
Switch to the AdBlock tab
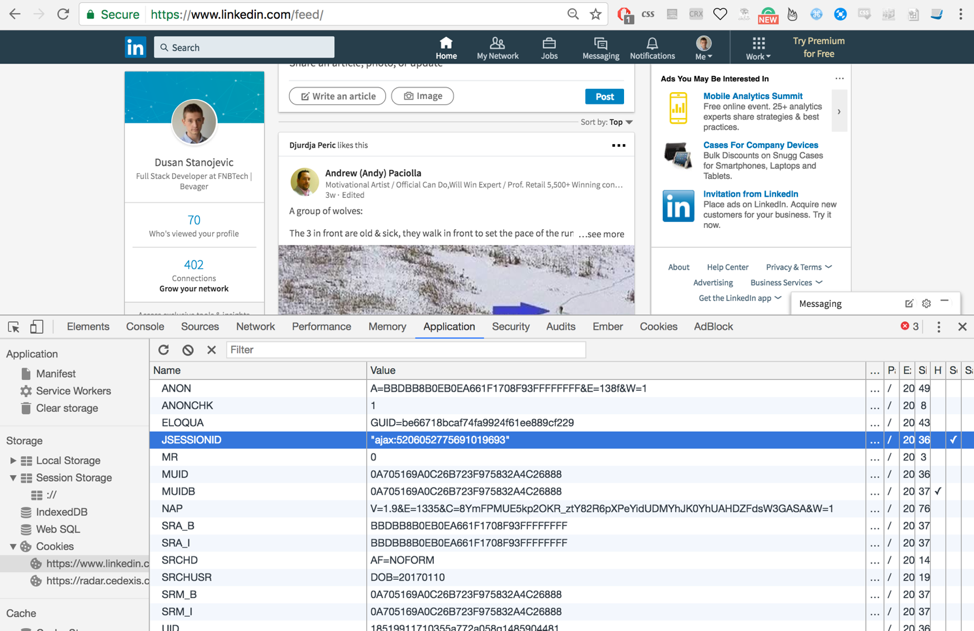[x=713, y=327]
